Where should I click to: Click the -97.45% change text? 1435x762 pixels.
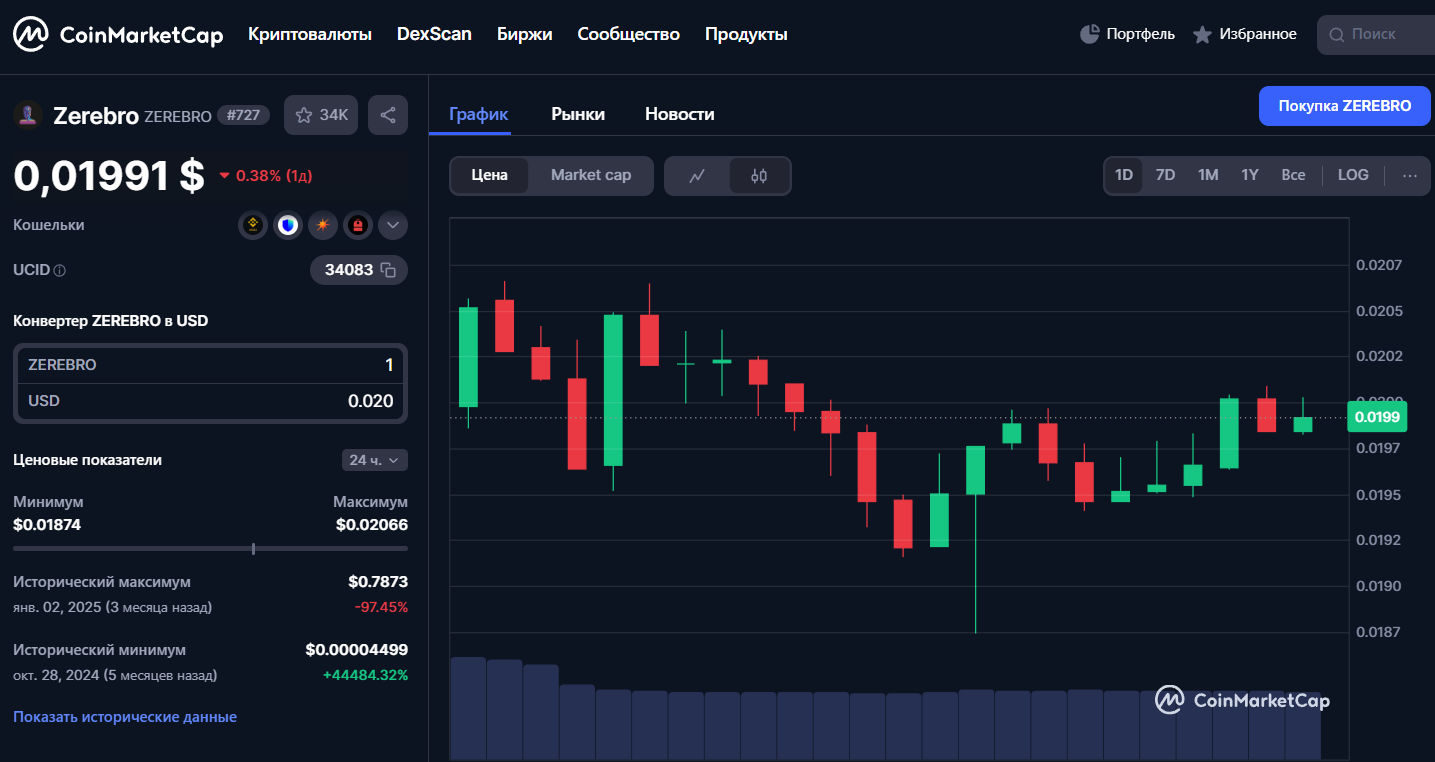click(x=381, y=607)
